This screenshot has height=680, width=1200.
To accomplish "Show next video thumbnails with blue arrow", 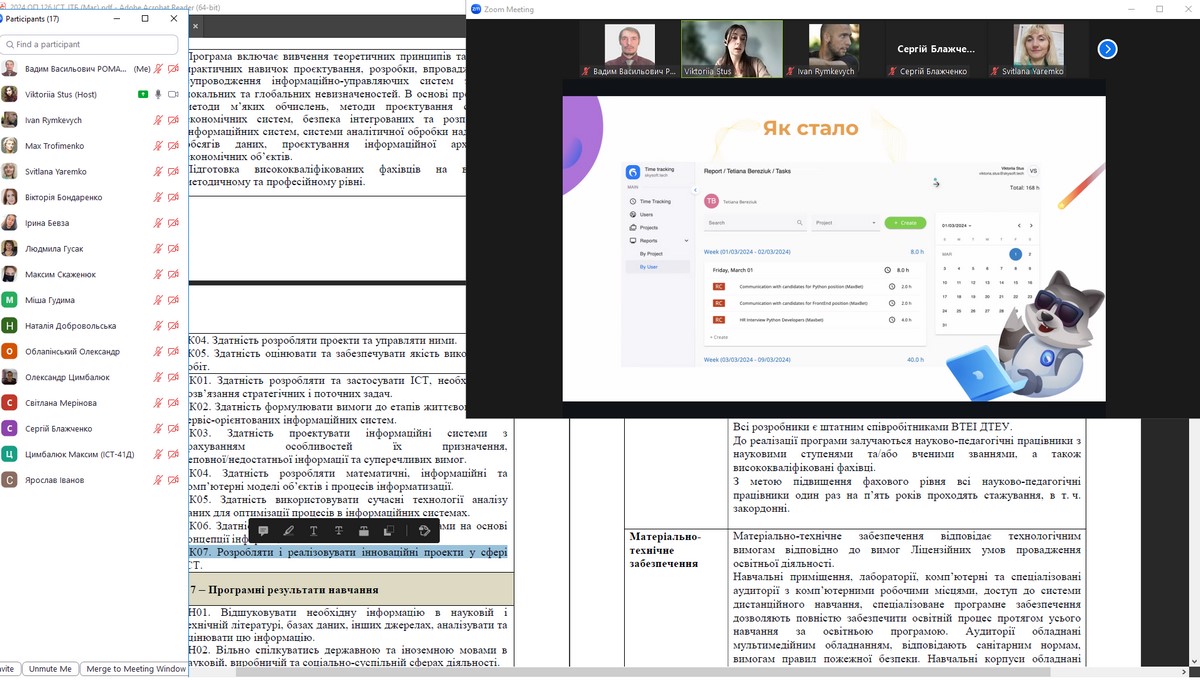I will [x=1107, y=49].
